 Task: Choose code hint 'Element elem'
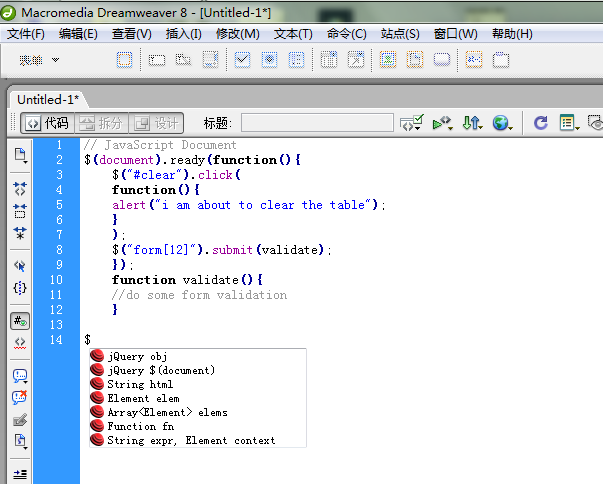point(198,398)
